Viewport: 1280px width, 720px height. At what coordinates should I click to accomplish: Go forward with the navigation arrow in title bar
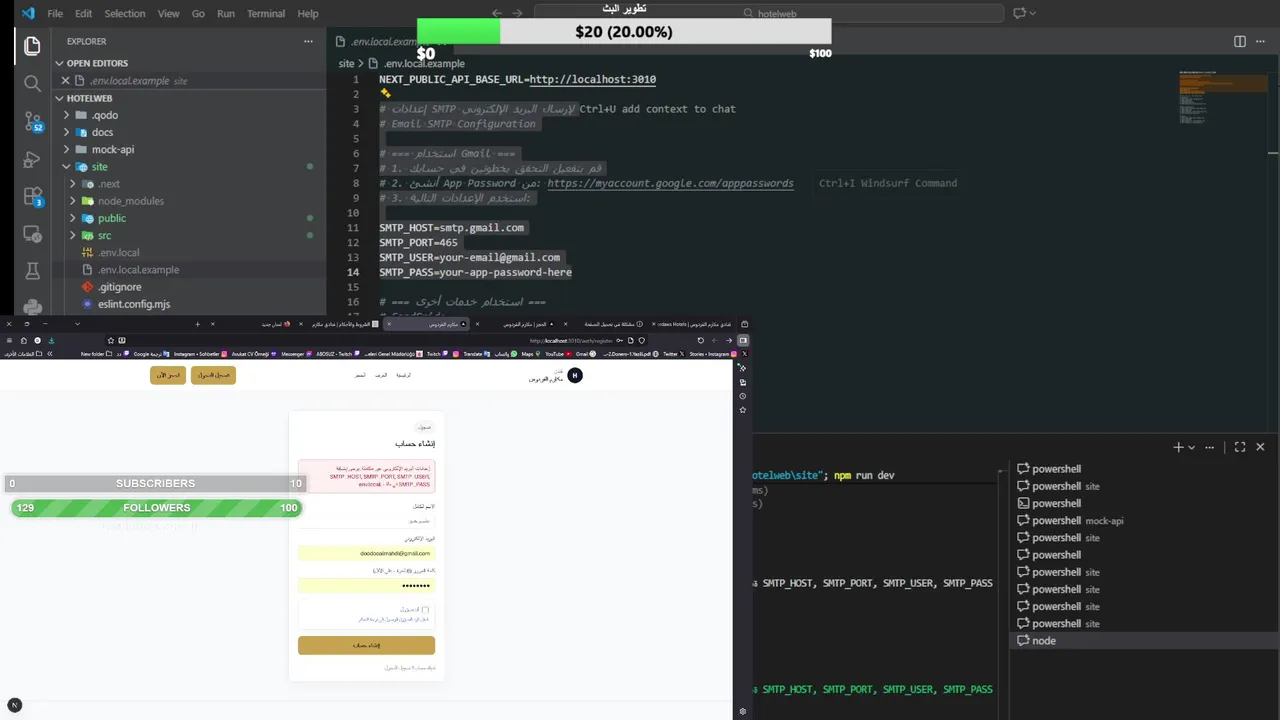[517, 13]
